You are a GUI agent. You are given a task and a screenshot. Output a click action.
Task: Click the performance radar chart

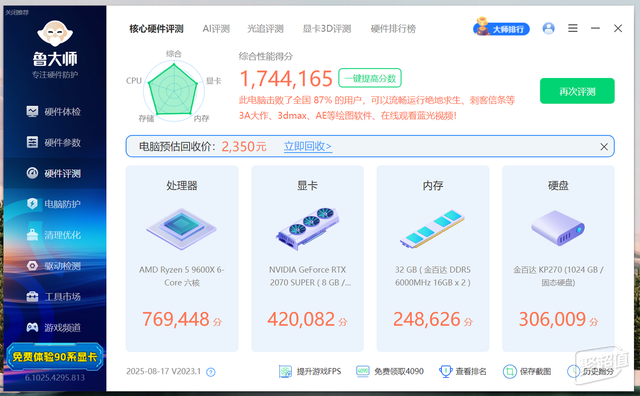tap(173, 90)
